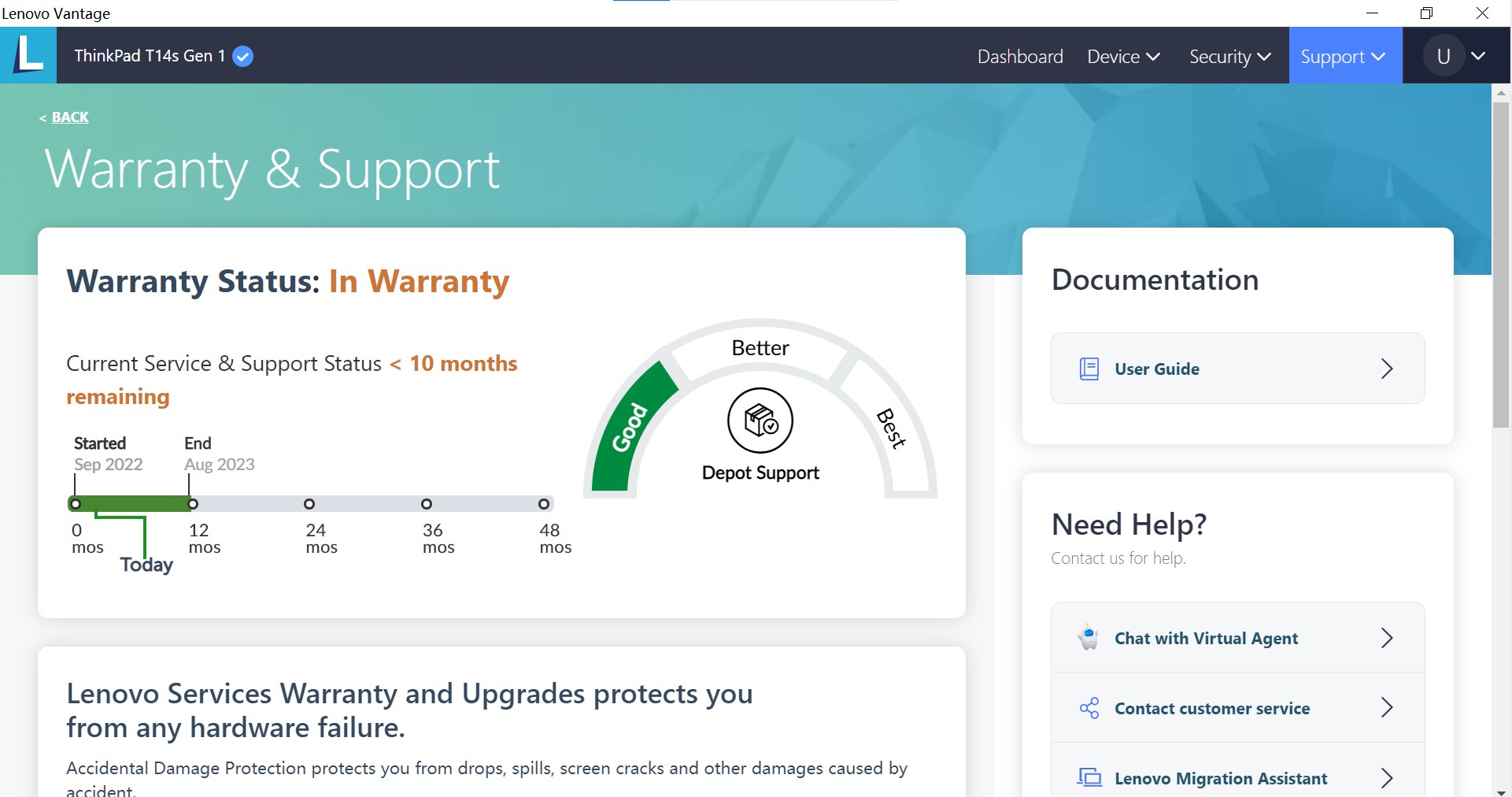Click the Contact us for help text
Image resolution: width=1512 pixels, height=797 pixels.
point(1118,558)
